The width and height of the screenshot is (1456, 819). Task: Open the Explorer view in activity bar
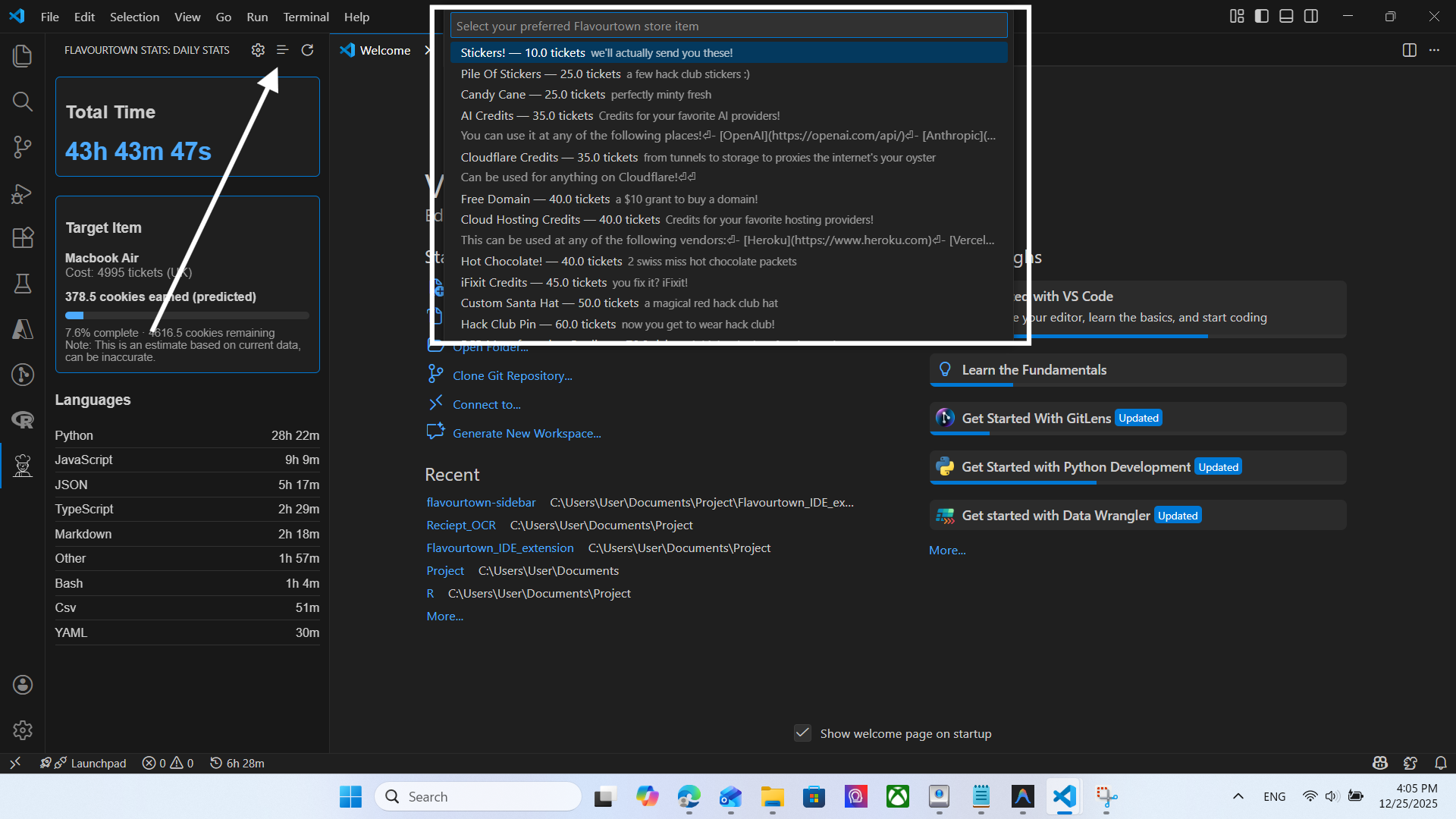tap(23, 56)
